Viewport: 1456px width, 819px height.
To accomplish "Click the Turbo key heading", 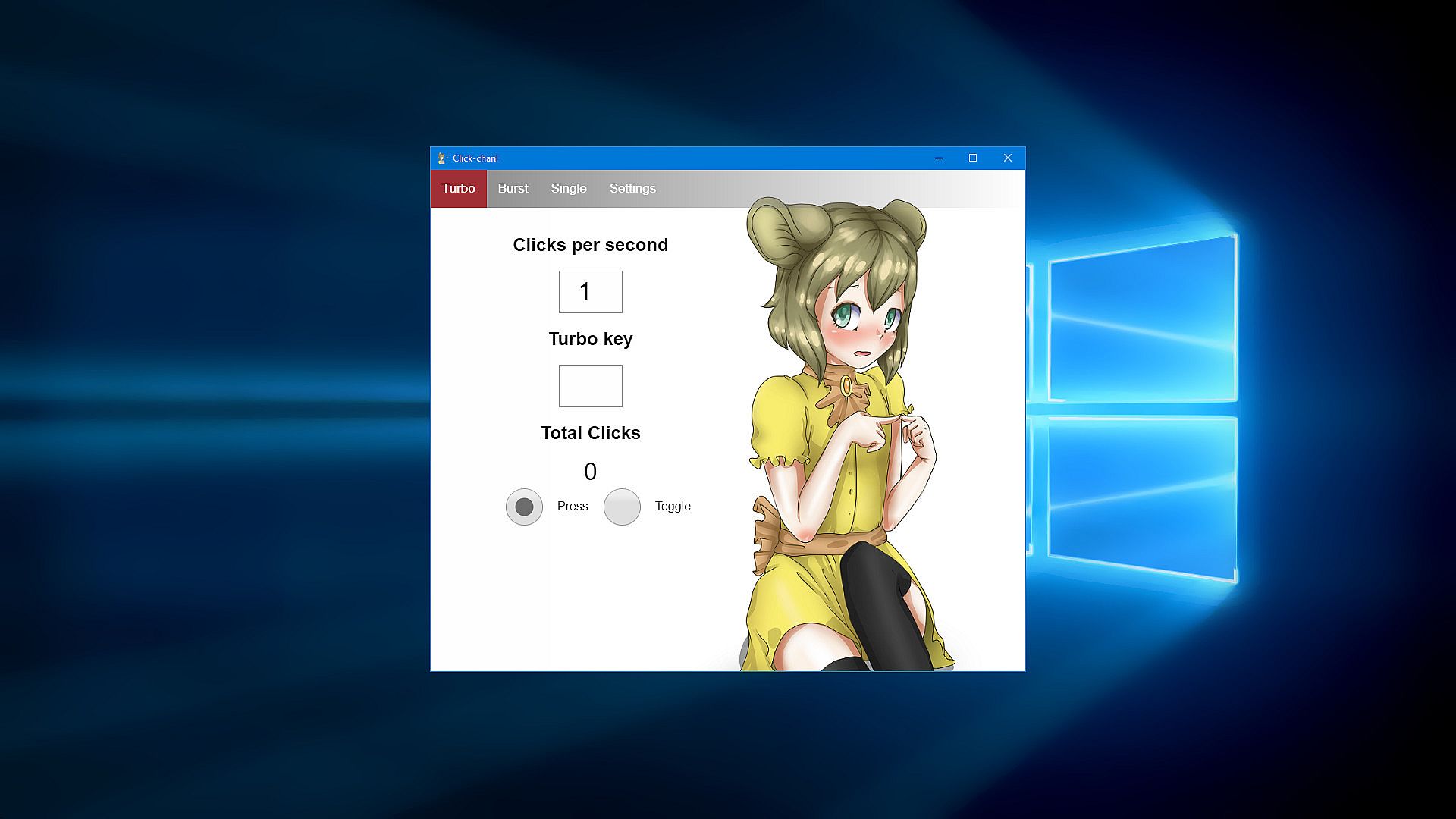I will pos(590,339).
